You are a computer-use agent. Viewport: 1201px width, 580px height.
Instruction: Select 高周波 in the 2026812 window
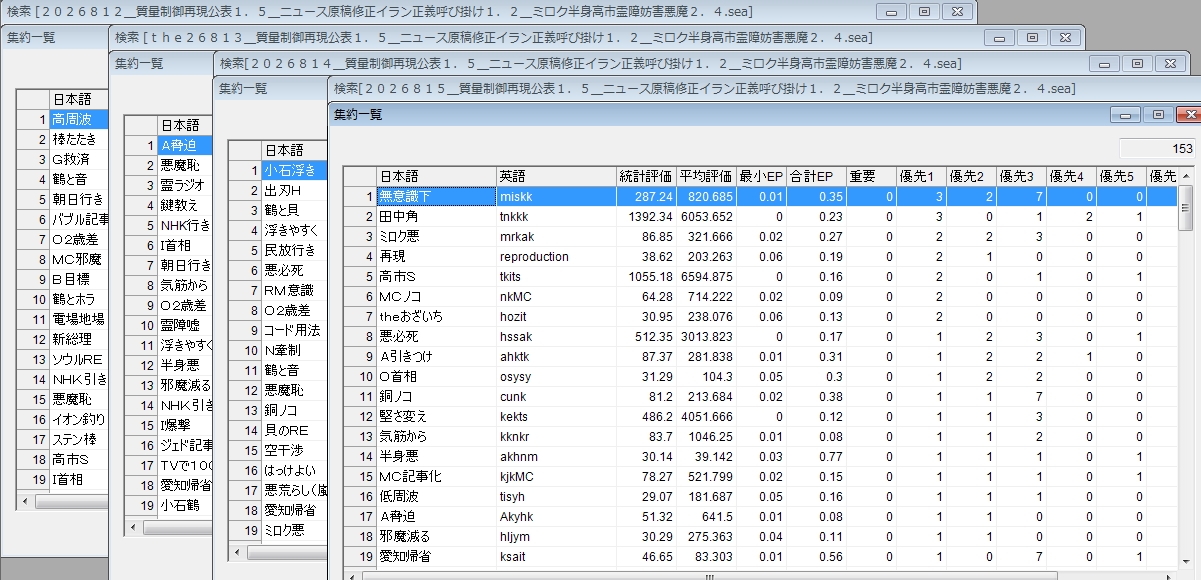(x=79, y=119)
